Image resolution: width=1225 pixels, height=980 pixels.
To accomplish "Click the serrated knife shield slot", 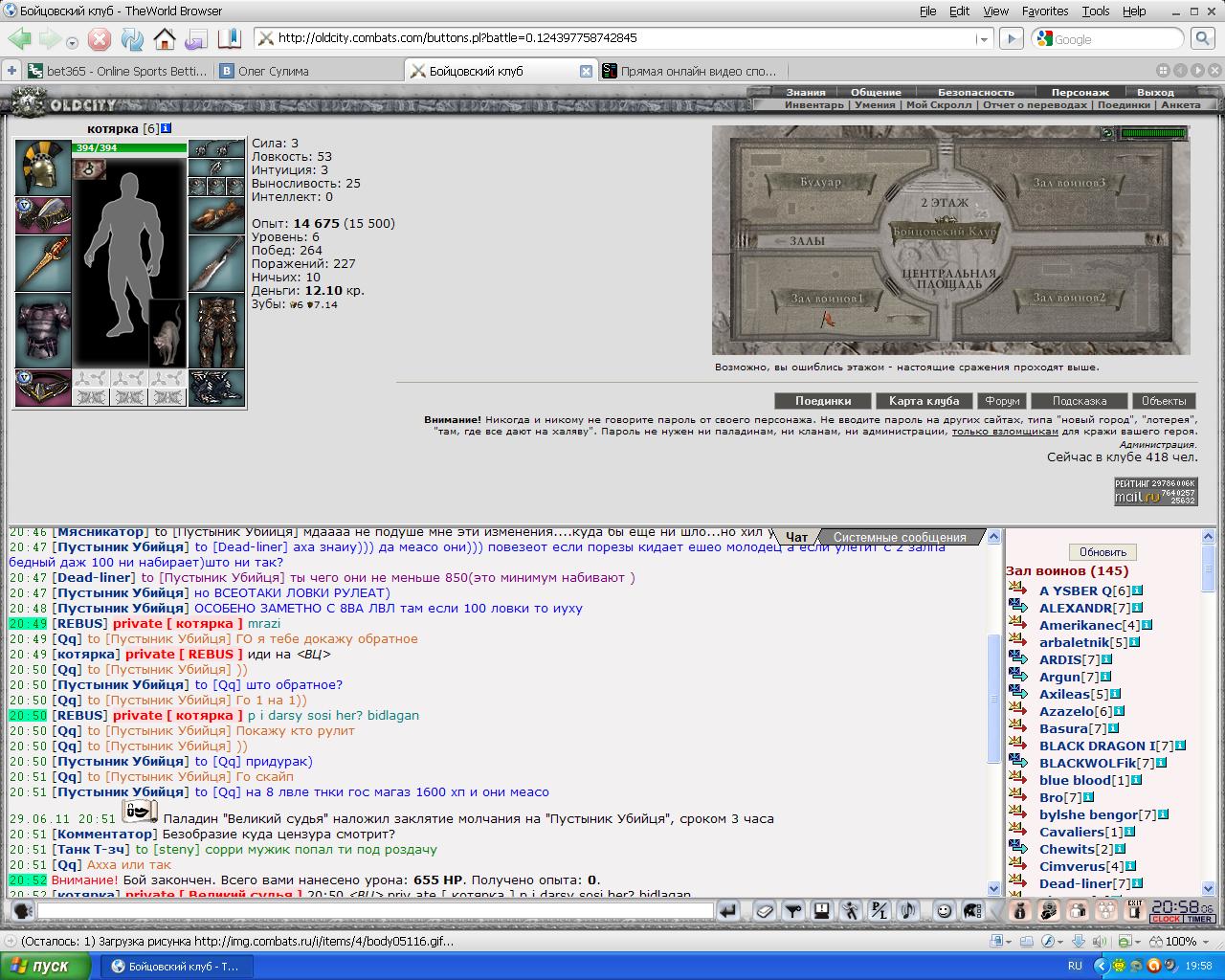I will (x=216, y=262).
